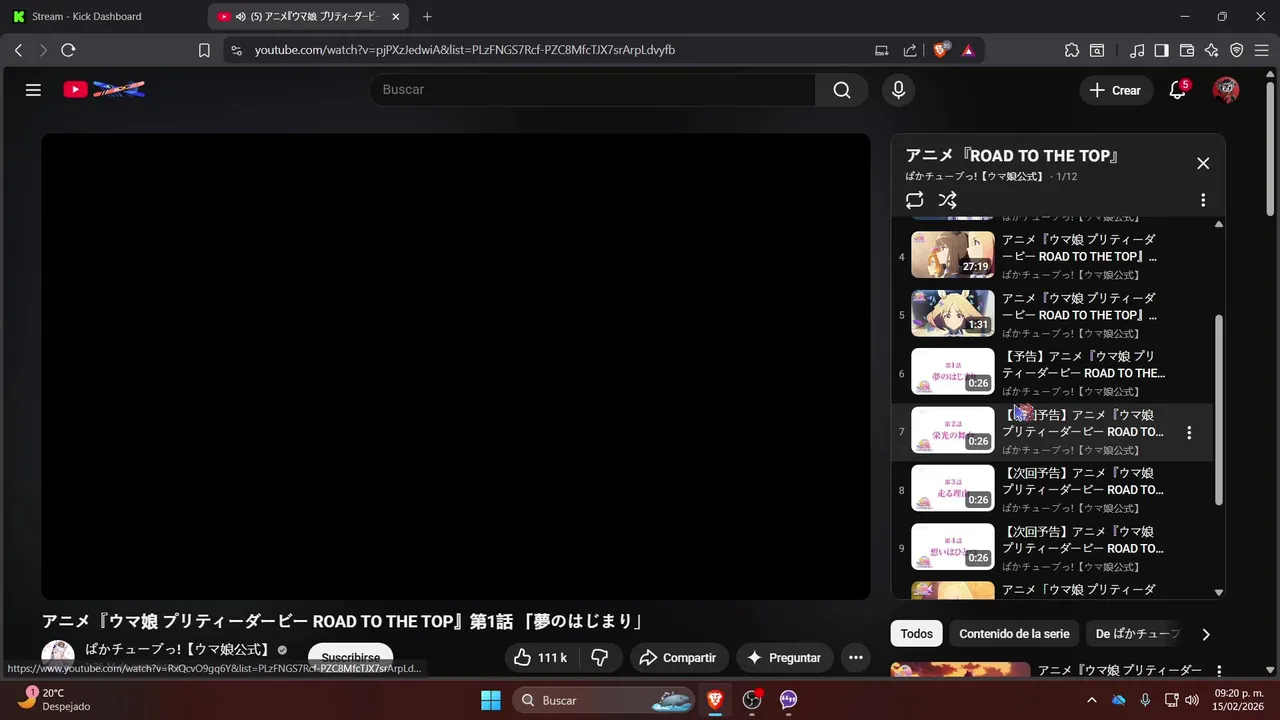Open the music note playlist icon in toolbar
This screenshot has width=1280, height=720.
1137,50
